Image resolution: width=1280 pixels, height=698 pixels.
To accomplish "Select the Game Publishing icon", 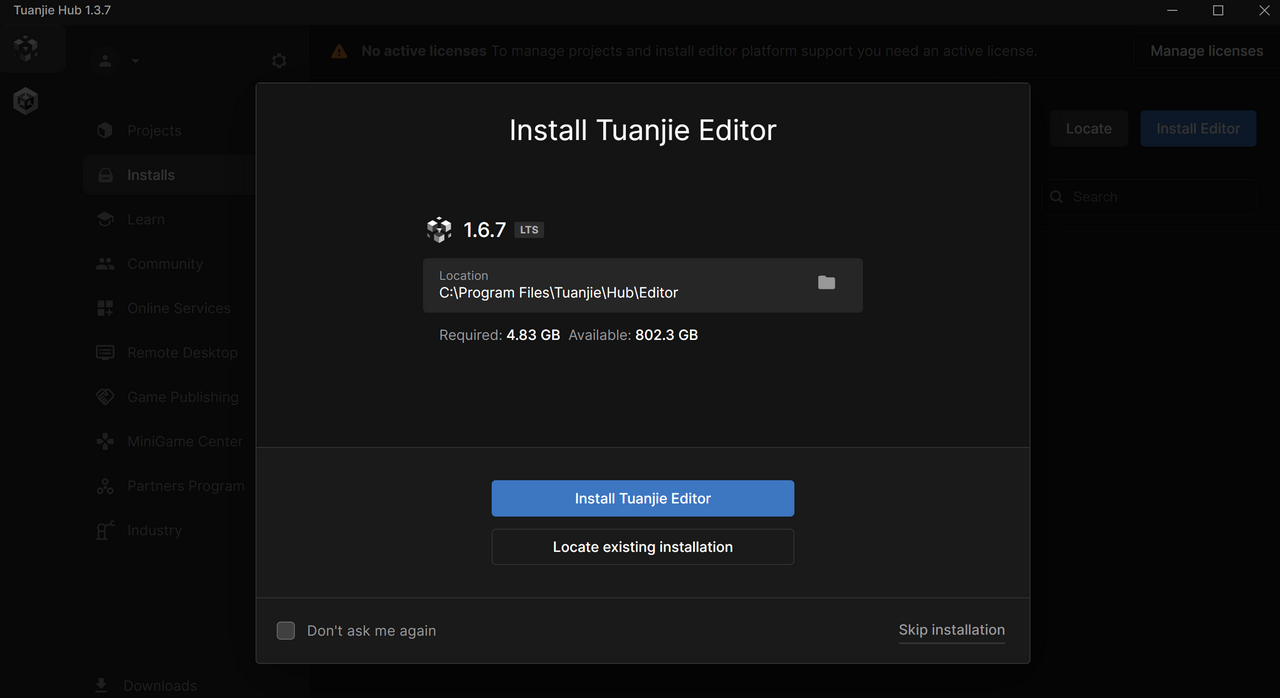I will click(104, 396).
